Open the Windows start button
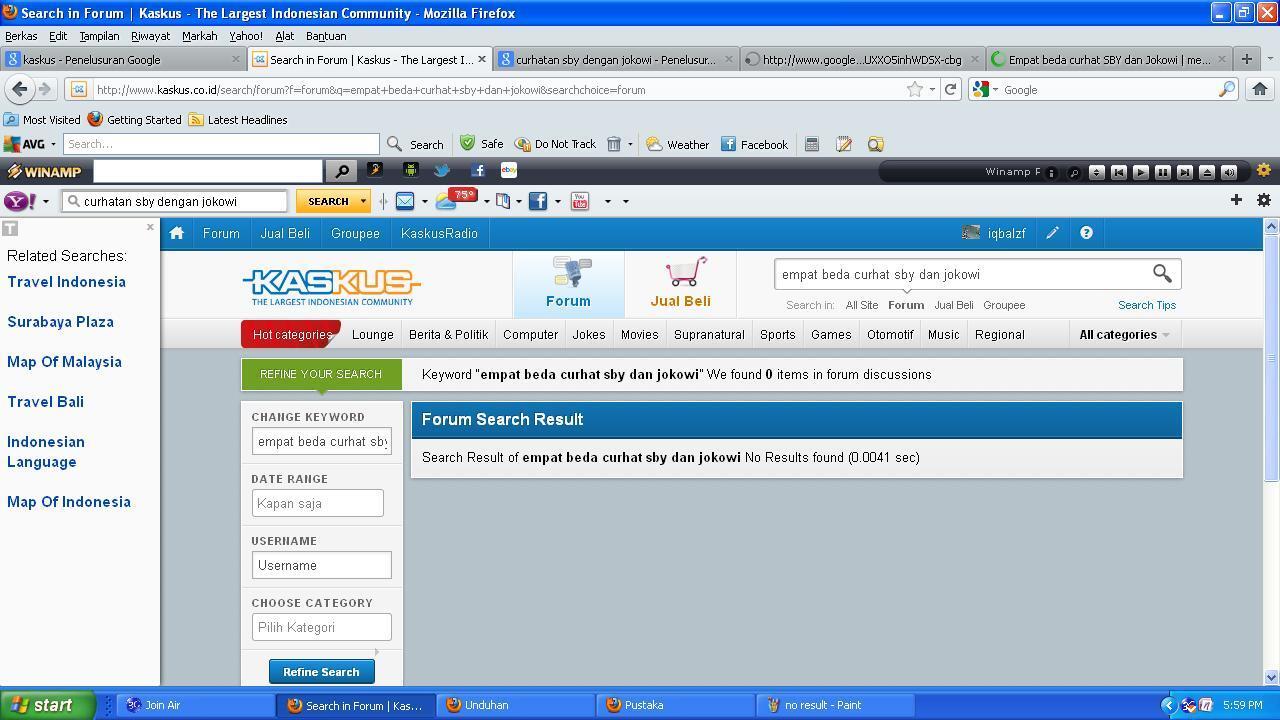The width and height of the screenshot is (1280, 720). point(48,705)
